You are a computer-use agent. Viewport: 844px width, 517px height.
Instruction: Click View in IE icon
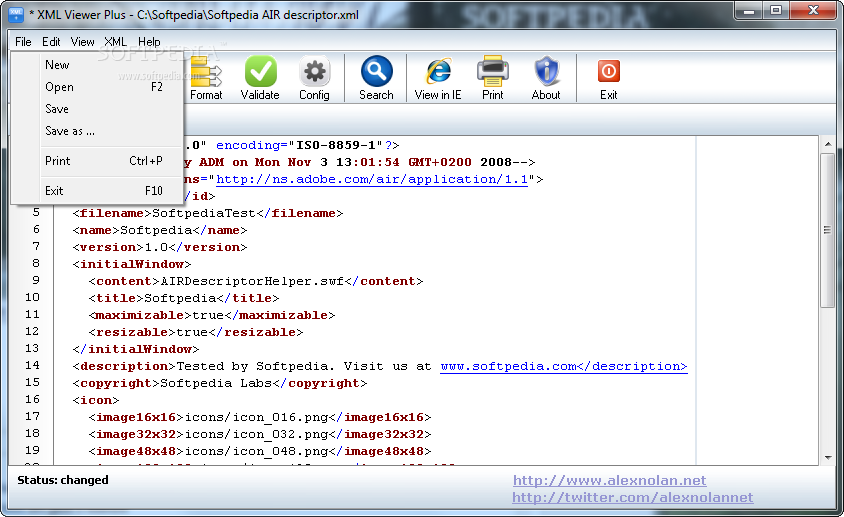coord(439,72)
